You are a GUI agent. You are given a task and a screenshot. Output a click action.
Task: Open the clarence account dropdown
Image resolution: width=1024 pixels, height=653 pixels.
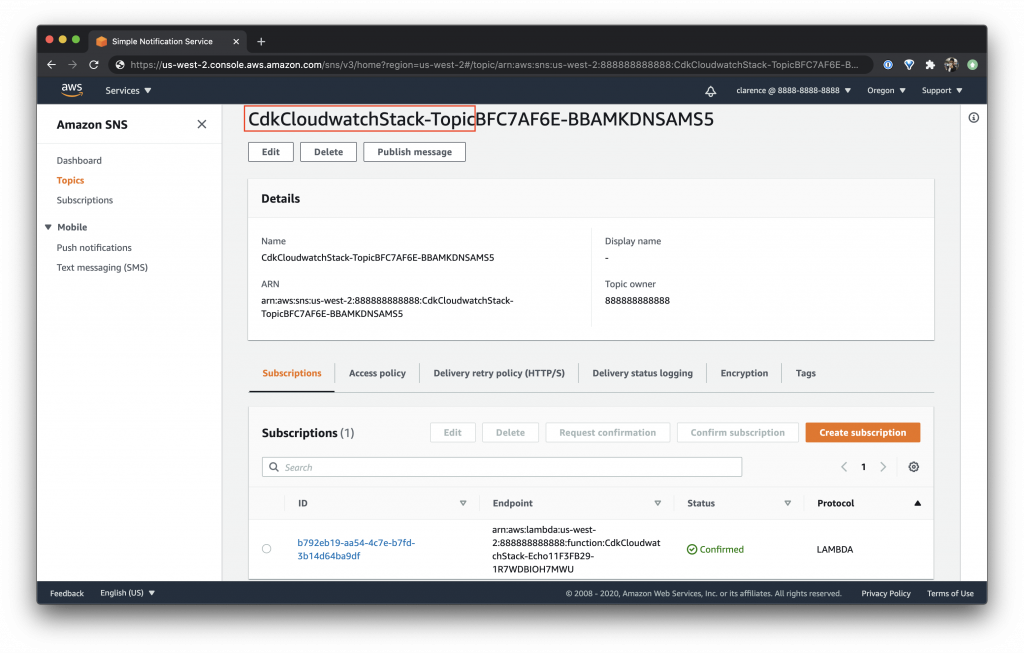pyautogui.click(x=793, y=91)
